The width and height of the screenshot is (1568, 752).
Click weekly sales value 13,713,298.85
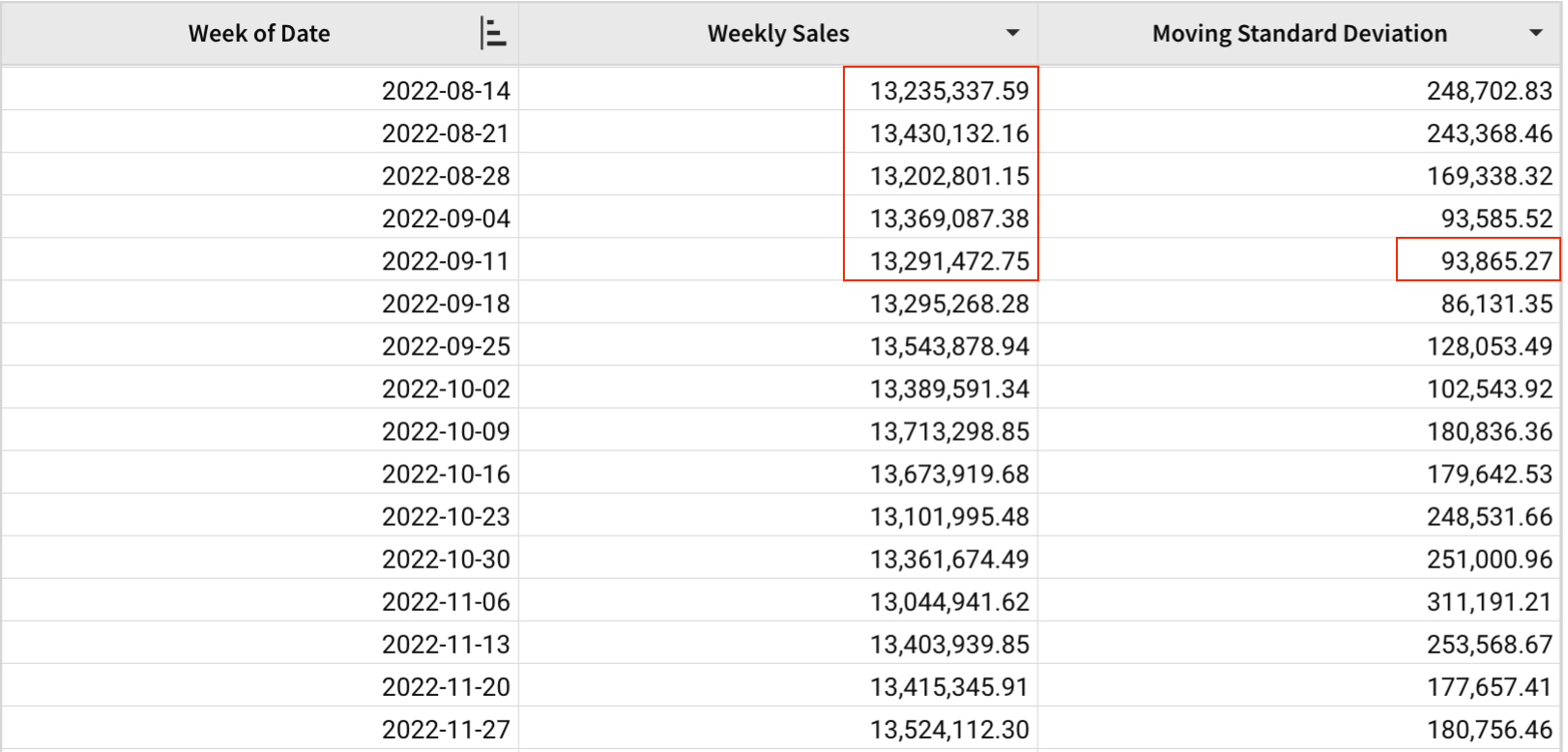(949, 432)
